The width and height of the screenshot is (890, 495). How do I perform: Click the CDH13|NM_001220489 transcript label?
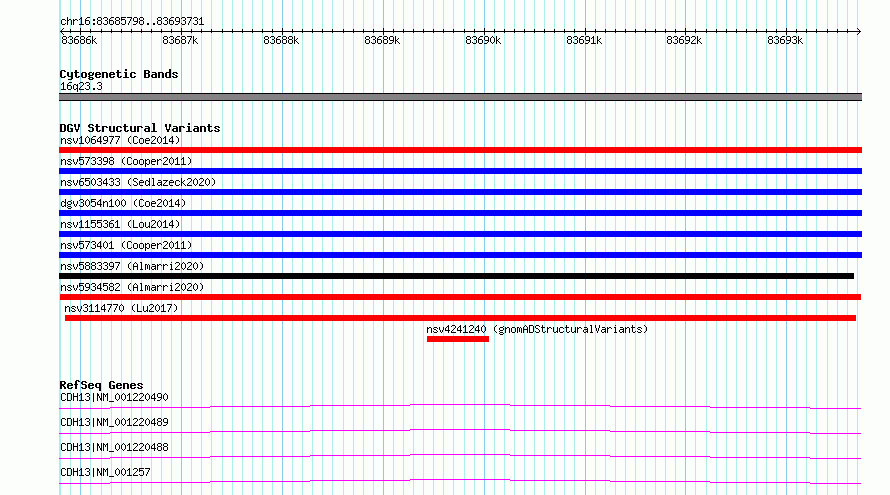pyautogui.click(x=114, y=422)
